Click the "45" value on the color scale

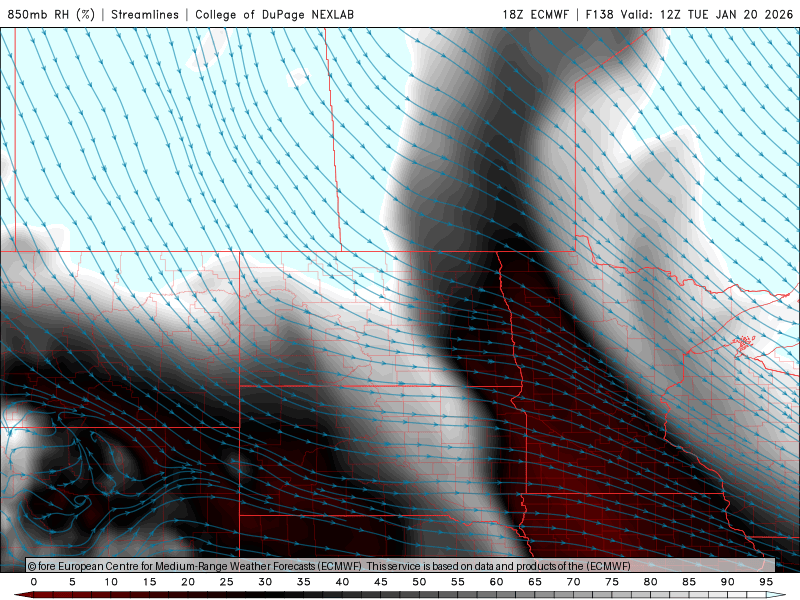click(x=381, y=582)
